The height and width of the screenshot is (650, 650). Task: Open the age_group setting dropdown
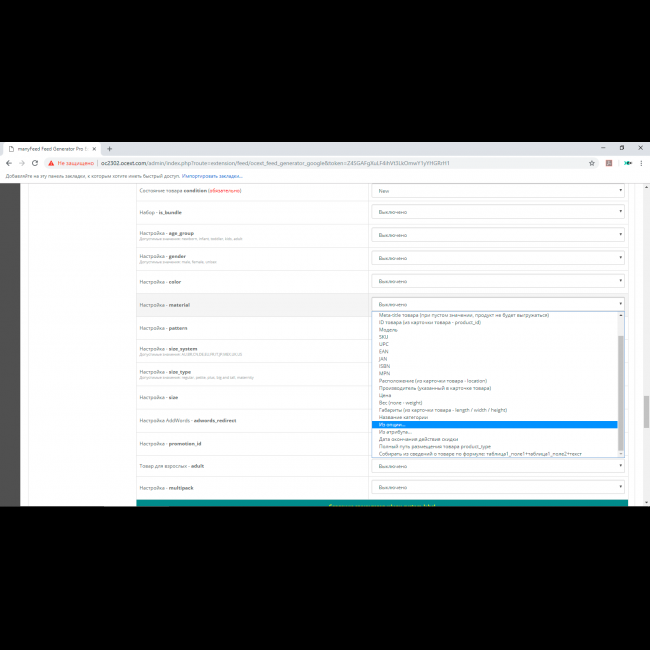[x=498, y=235]
